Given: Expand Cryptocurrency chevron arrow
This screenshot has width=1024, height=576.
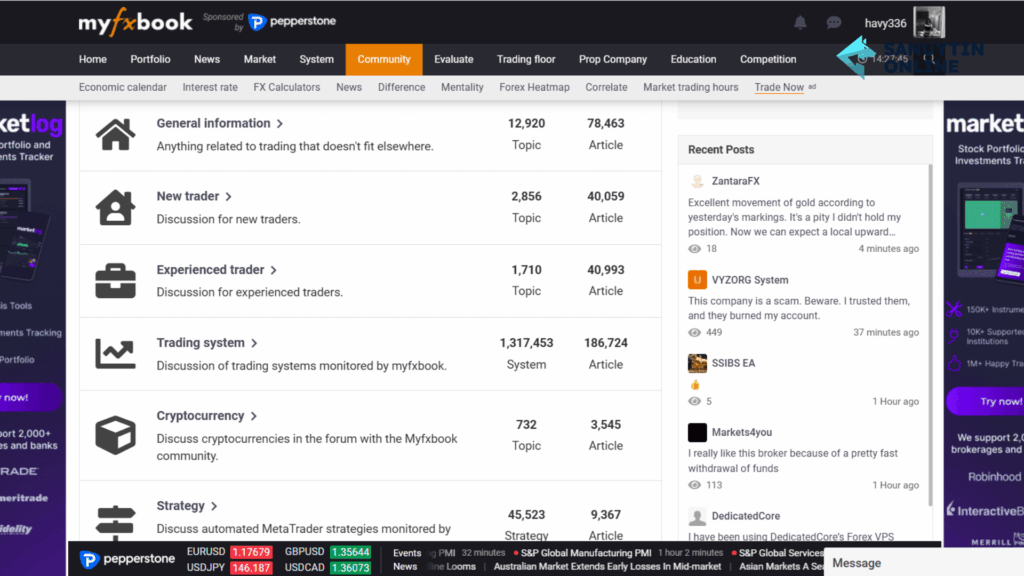Looking at the screenshot, I should pos(253,417).
